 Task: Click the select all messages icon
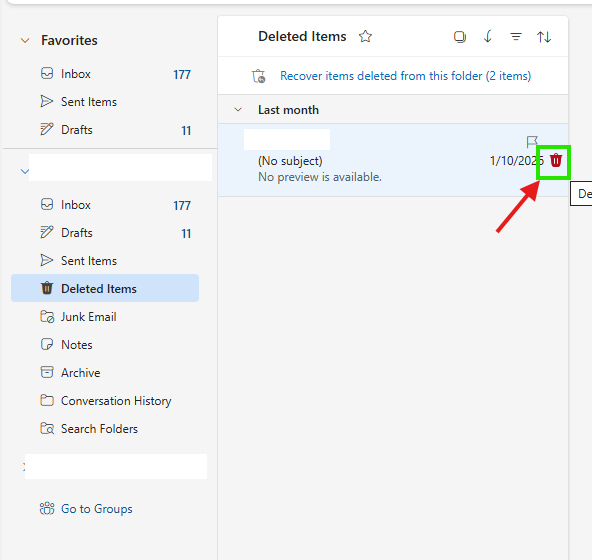tap(459, 37)
